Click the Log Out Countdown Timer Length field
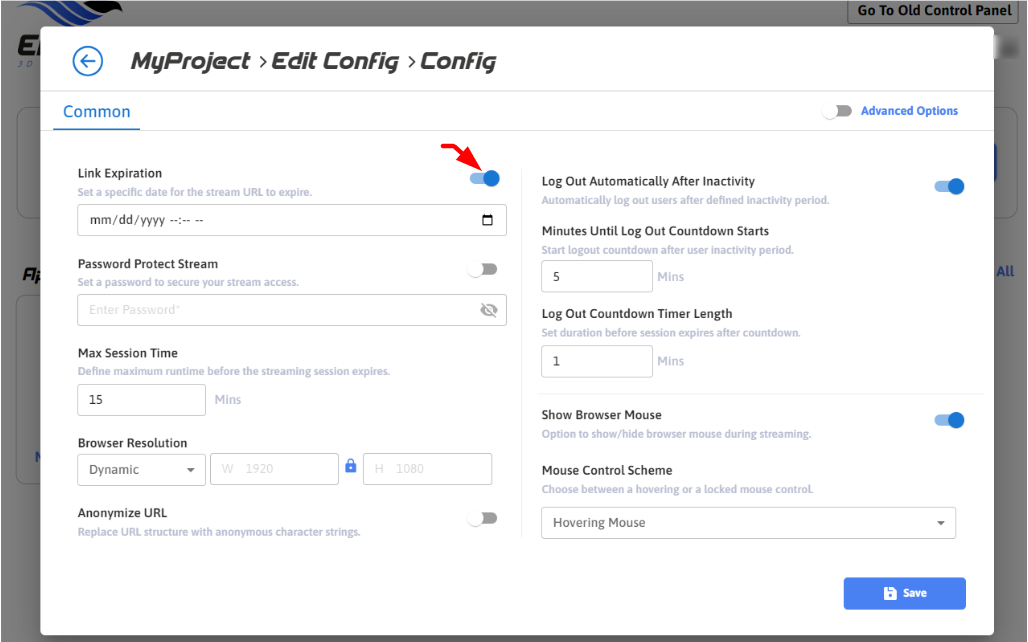The image size is (1028, 642). 596,361
